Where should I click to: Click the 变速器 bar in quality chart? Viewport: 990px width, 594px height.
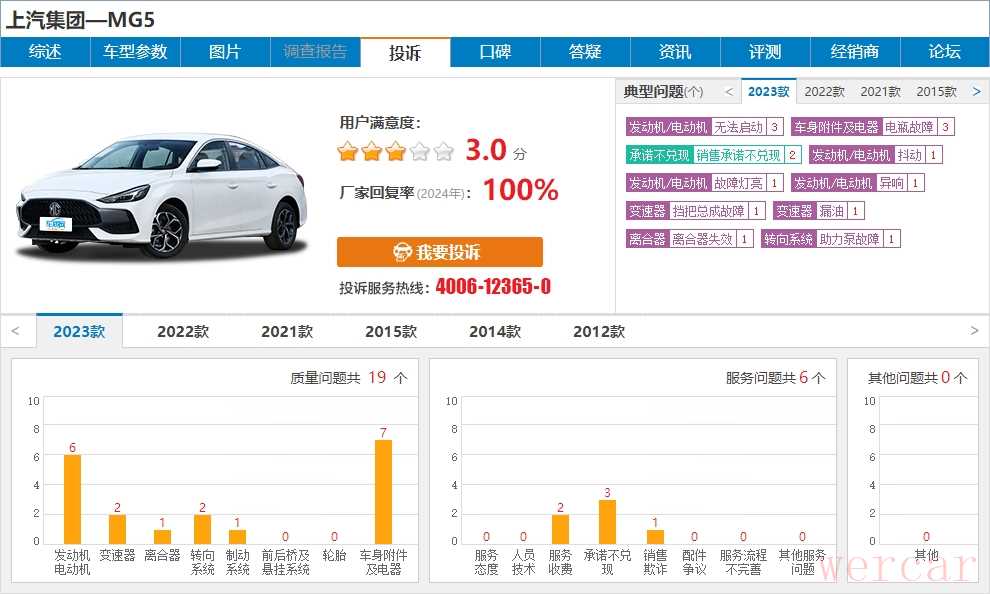(x=117, y=529)
